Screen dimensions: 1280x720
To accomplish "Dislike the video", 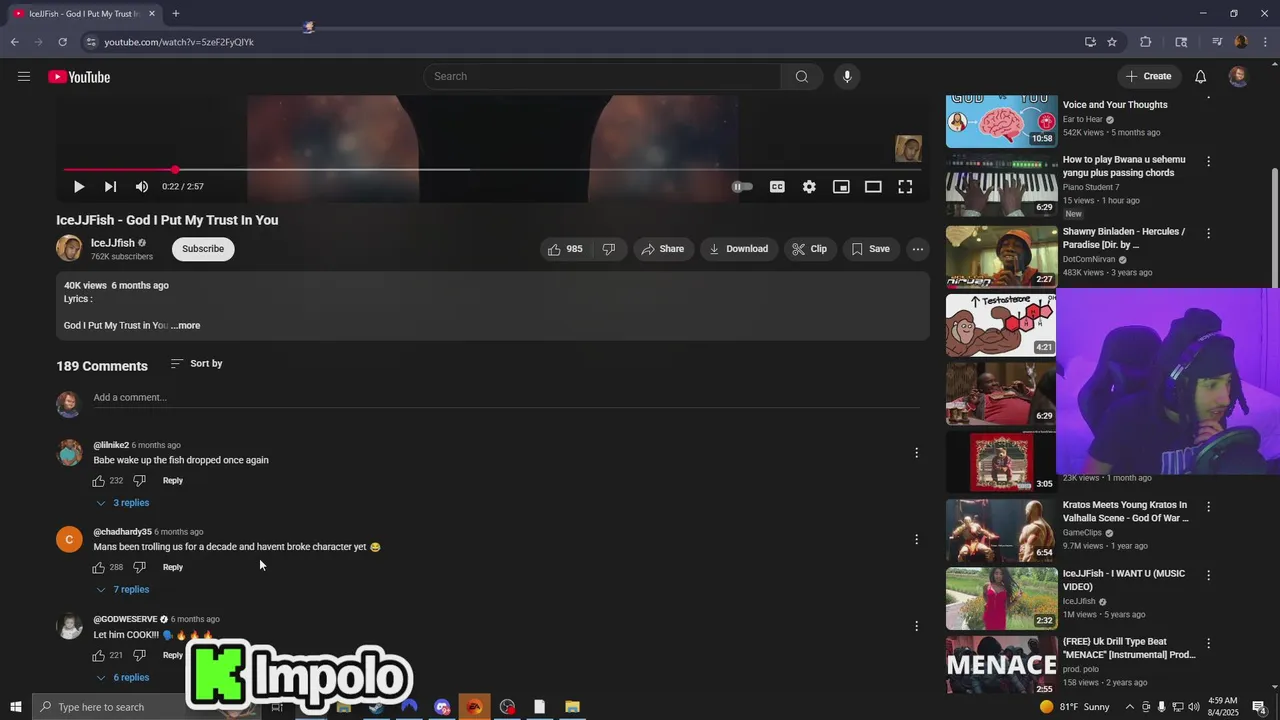I will [609, 249].
